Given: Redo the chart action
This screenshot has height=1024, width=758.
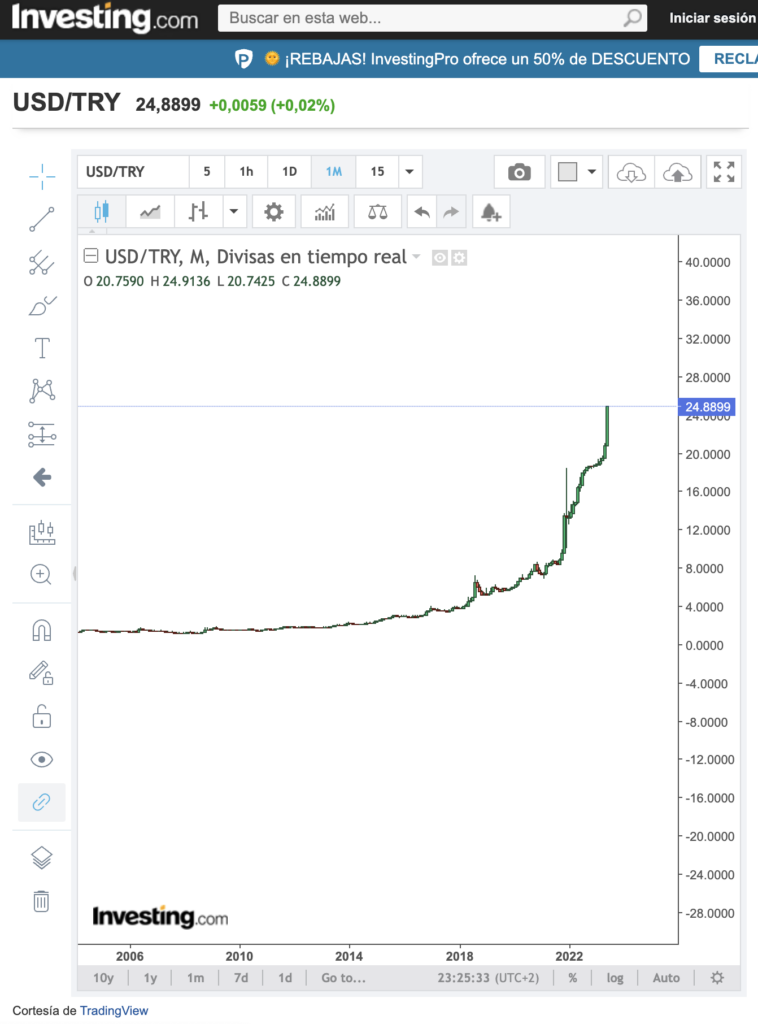Looking at the screenshot, I should tap(451, 212).
